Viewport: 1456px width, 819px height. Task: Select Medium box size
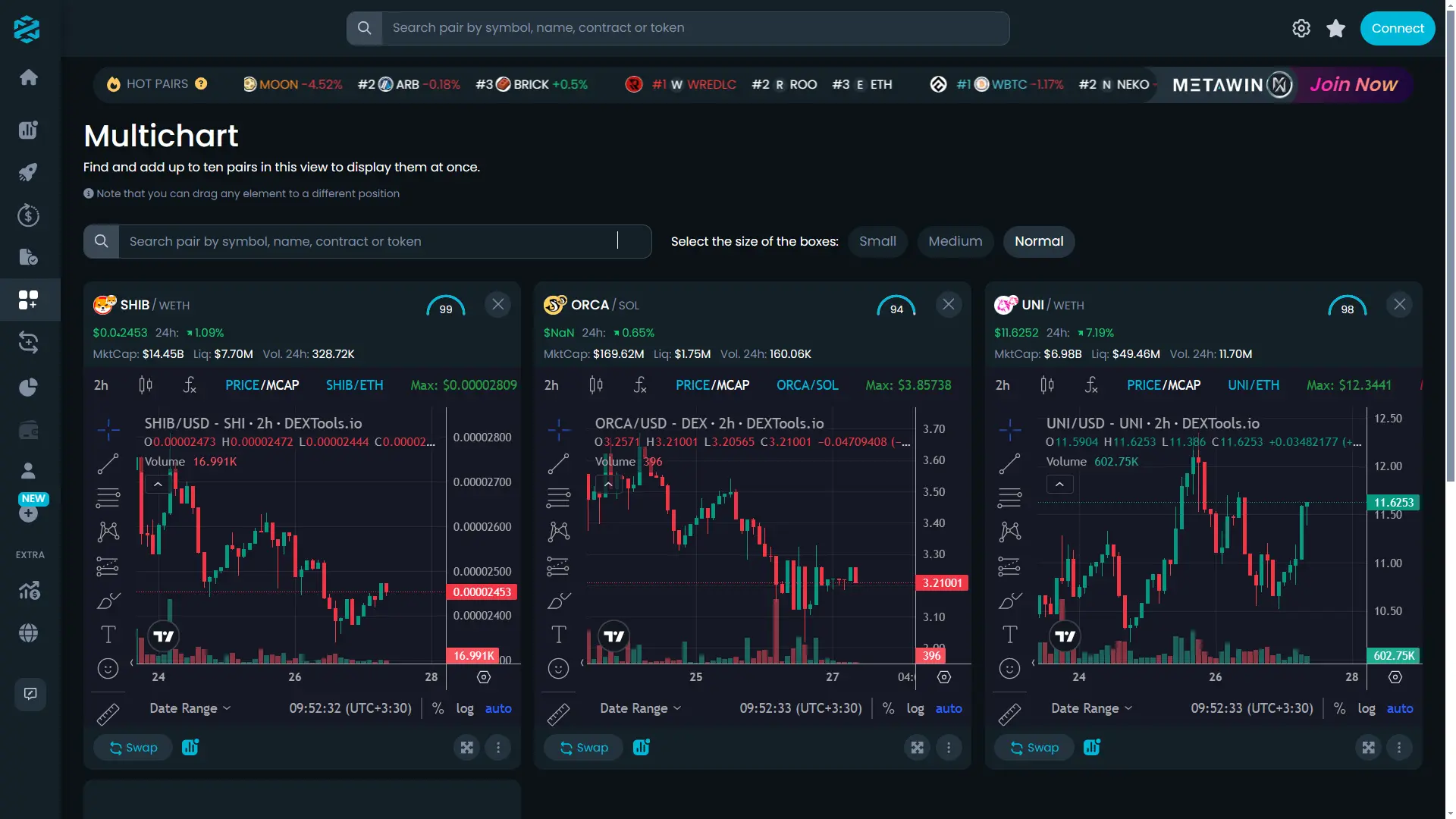click(x=955, y=241)
